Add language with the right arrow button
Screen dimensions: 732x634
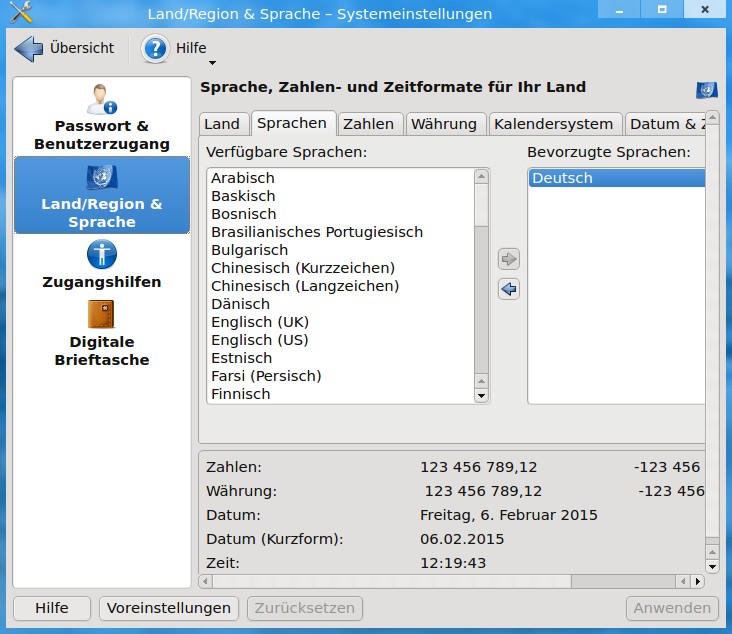(x=508, y=259)
